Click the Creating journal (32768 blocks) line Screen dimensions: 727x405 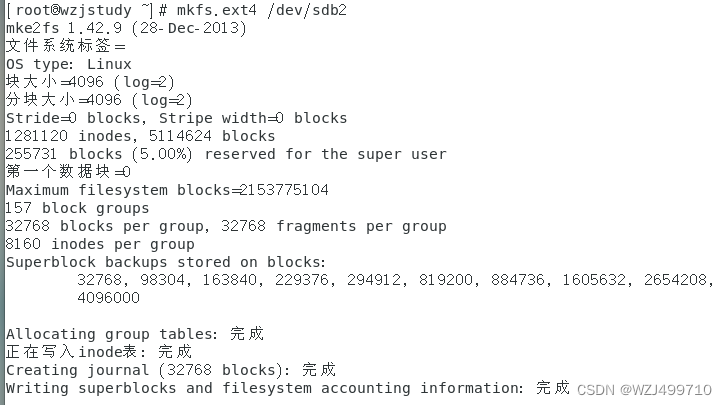[171, 370]
